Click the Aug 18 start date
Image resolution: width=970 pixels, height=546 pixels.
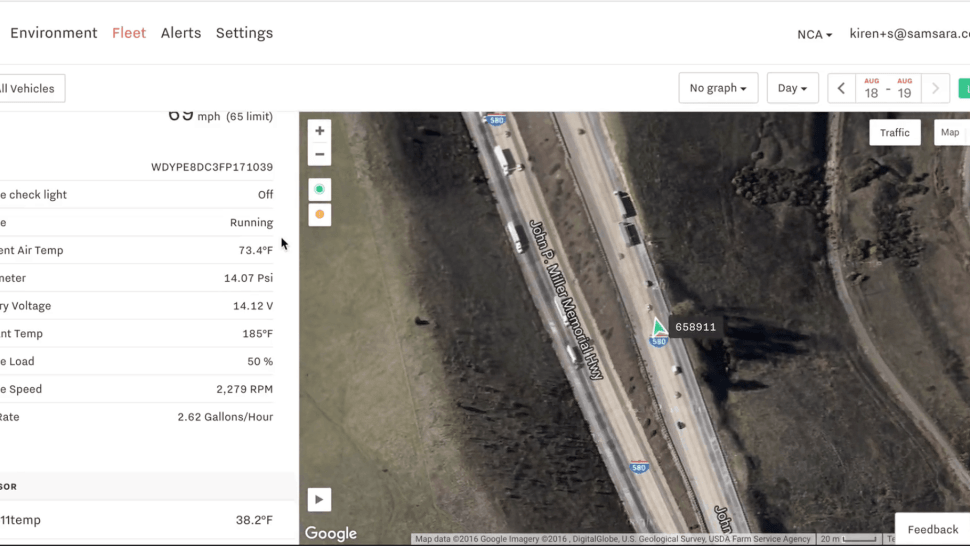pyautogui.click(x=872, y=88)
